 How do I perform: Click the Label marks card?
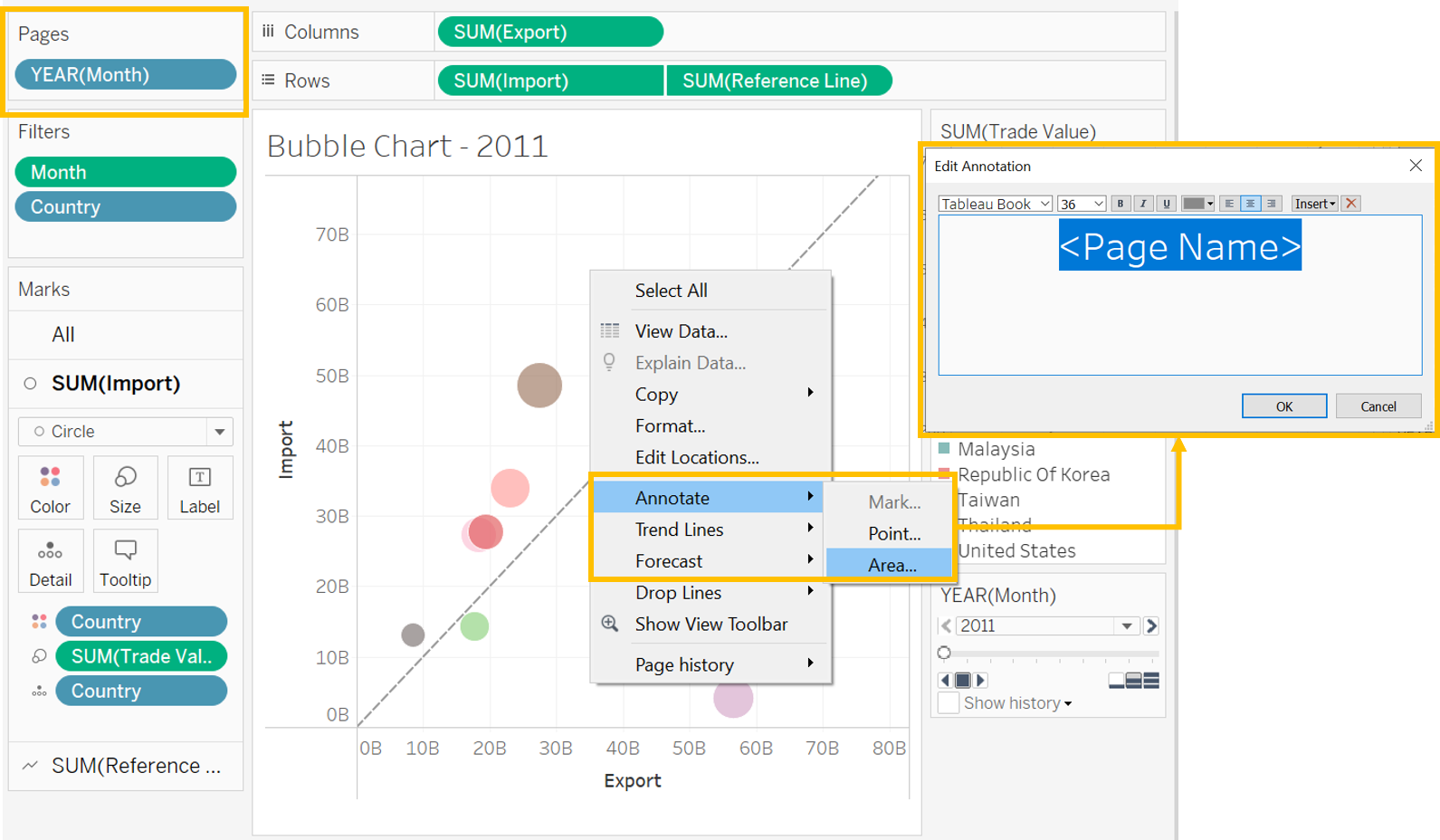[199, 489]
